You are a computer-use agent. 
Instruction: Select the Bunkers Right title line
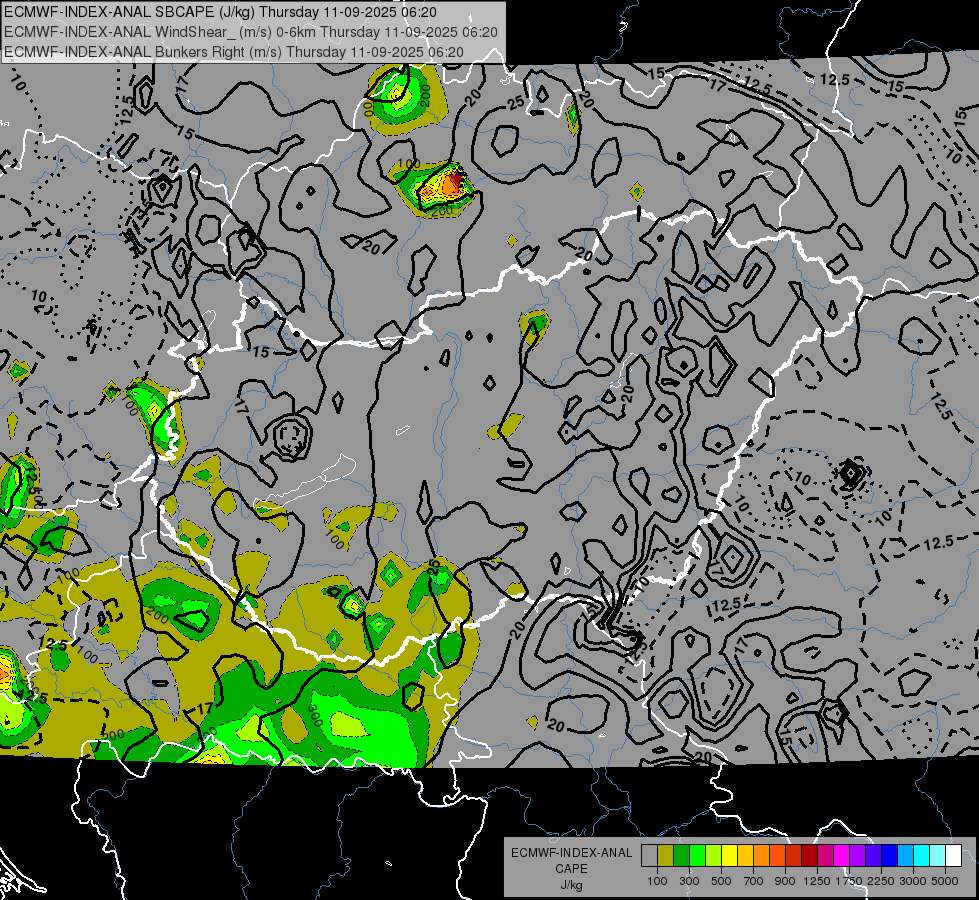[234, 52]
